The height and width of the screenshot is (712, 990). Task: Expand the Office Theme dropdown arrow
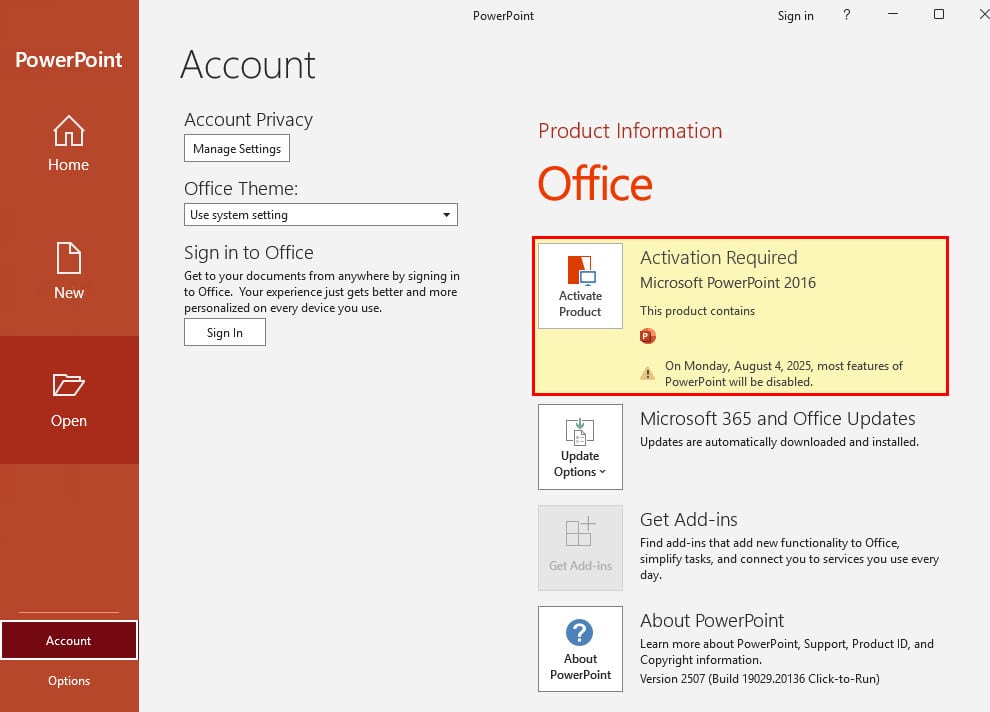[446, 215]
